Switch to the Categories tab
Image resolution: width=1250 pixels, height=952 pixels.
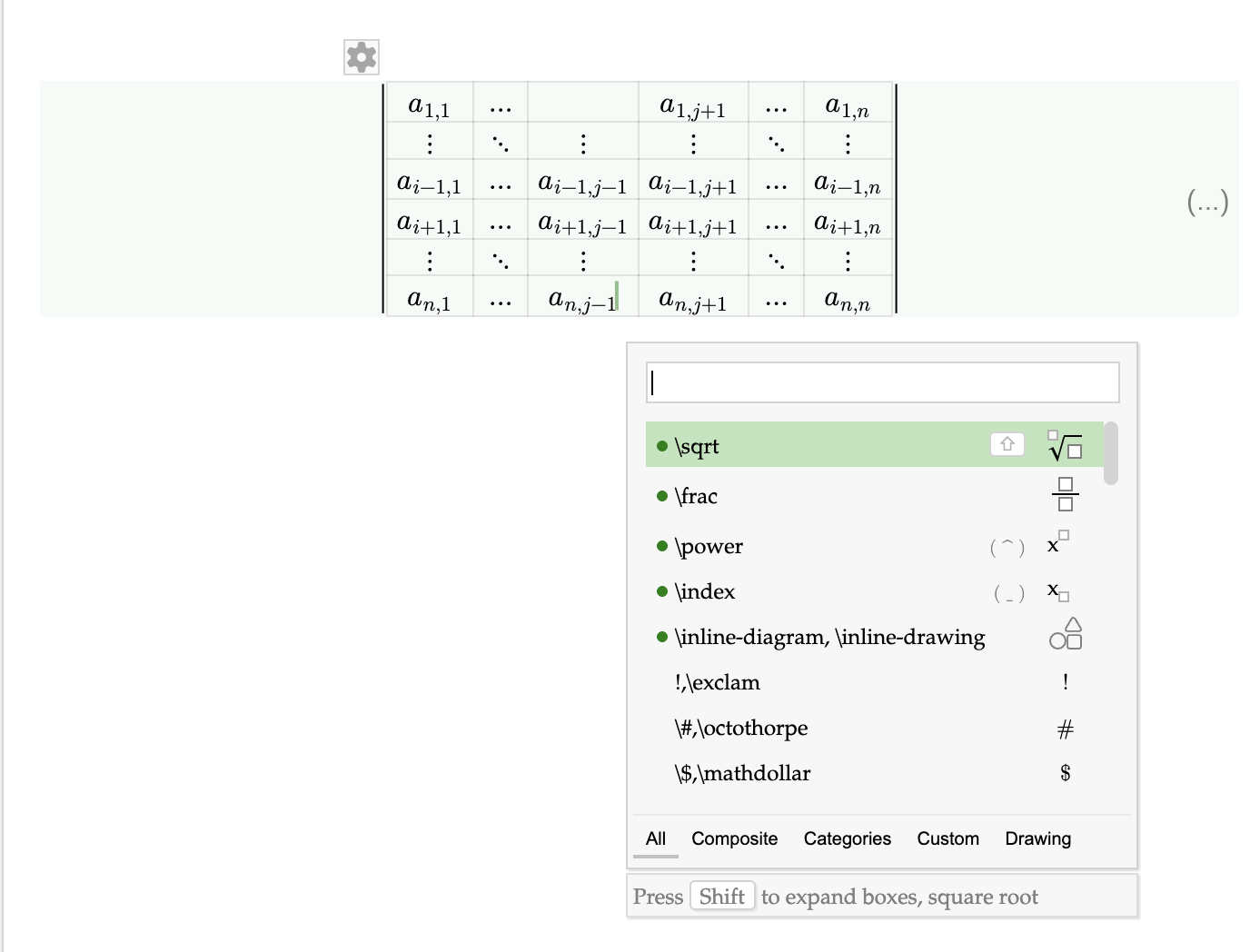pos(847,838)
